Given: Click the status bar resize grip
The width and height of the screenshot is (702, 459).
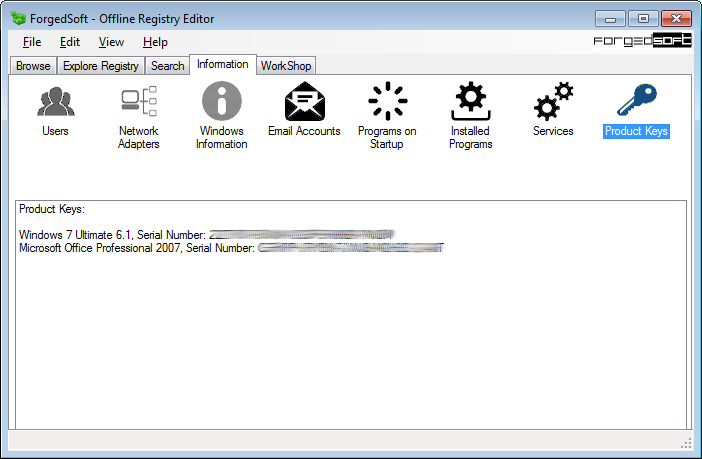Looking at the screenshot, I should tap(686, 443).
